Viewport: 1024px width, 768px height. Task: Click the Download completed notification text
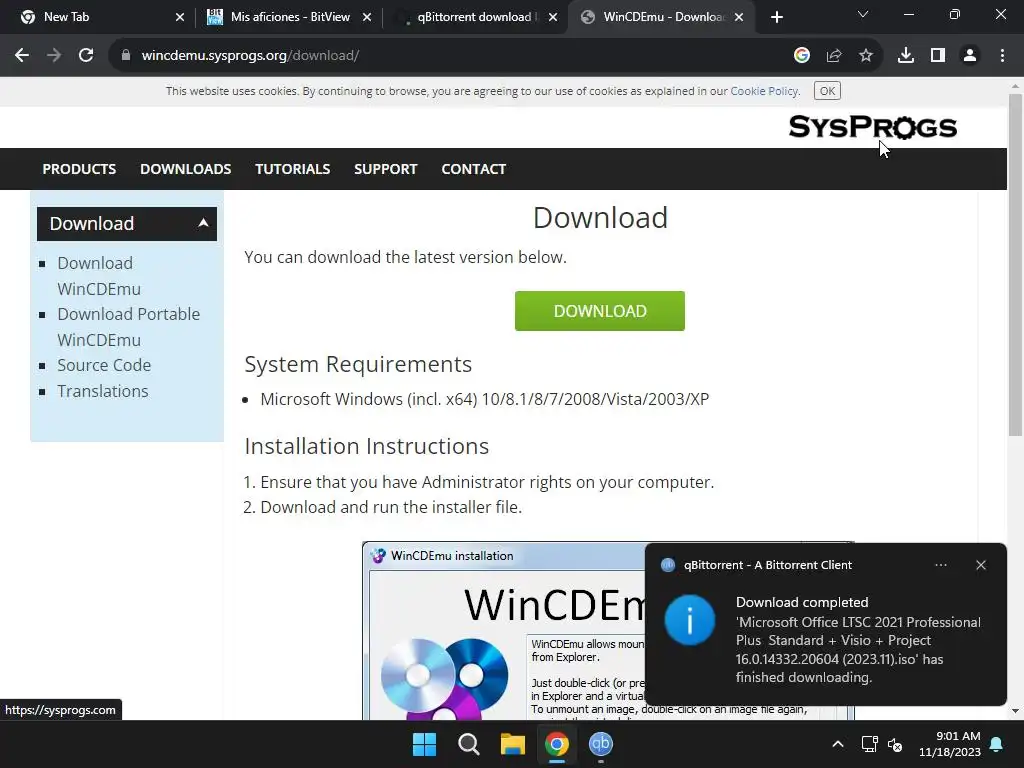[802, 602]
